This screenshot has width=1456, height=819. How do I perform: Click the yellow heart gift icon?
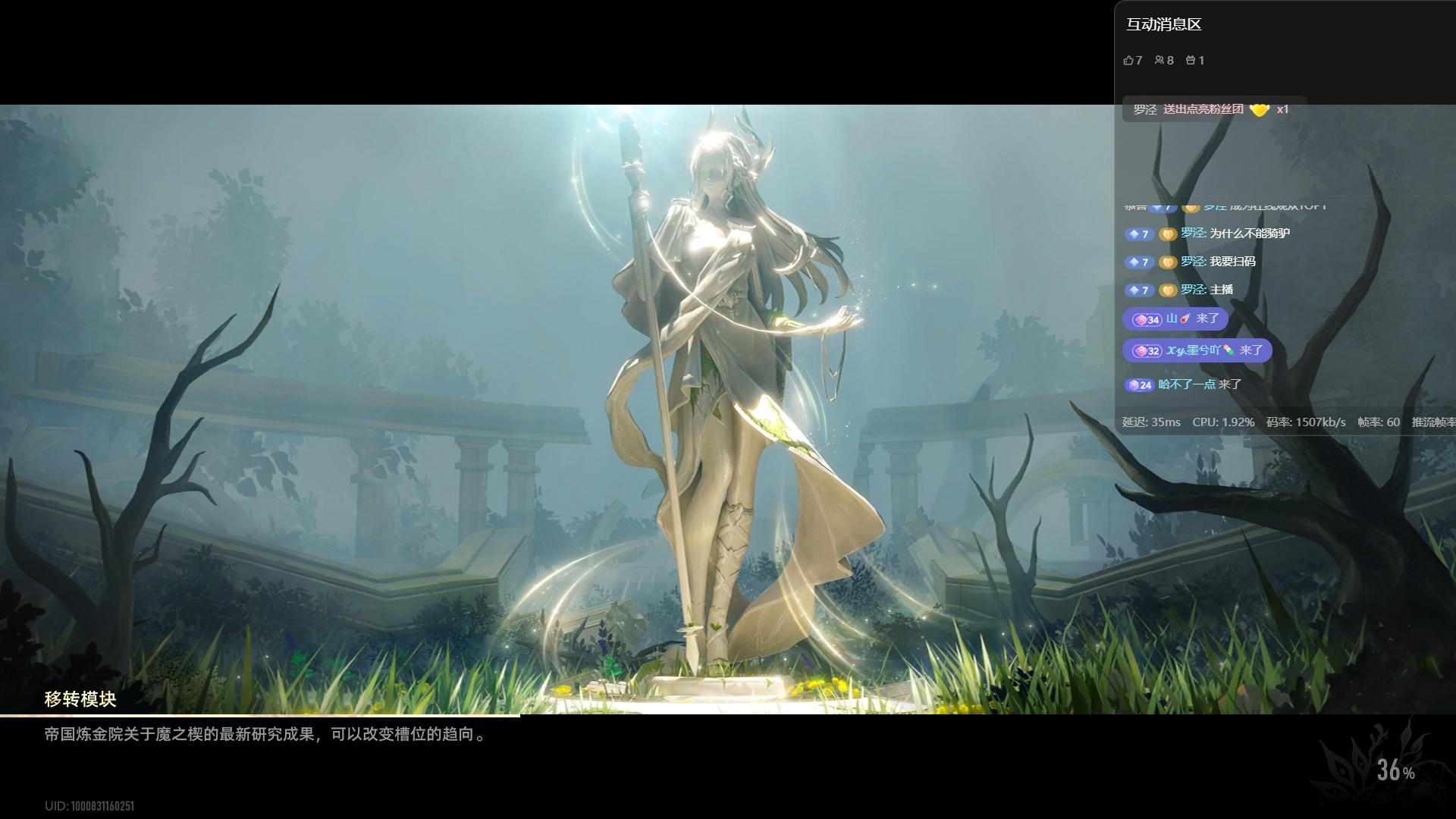tap(1259, 110)
